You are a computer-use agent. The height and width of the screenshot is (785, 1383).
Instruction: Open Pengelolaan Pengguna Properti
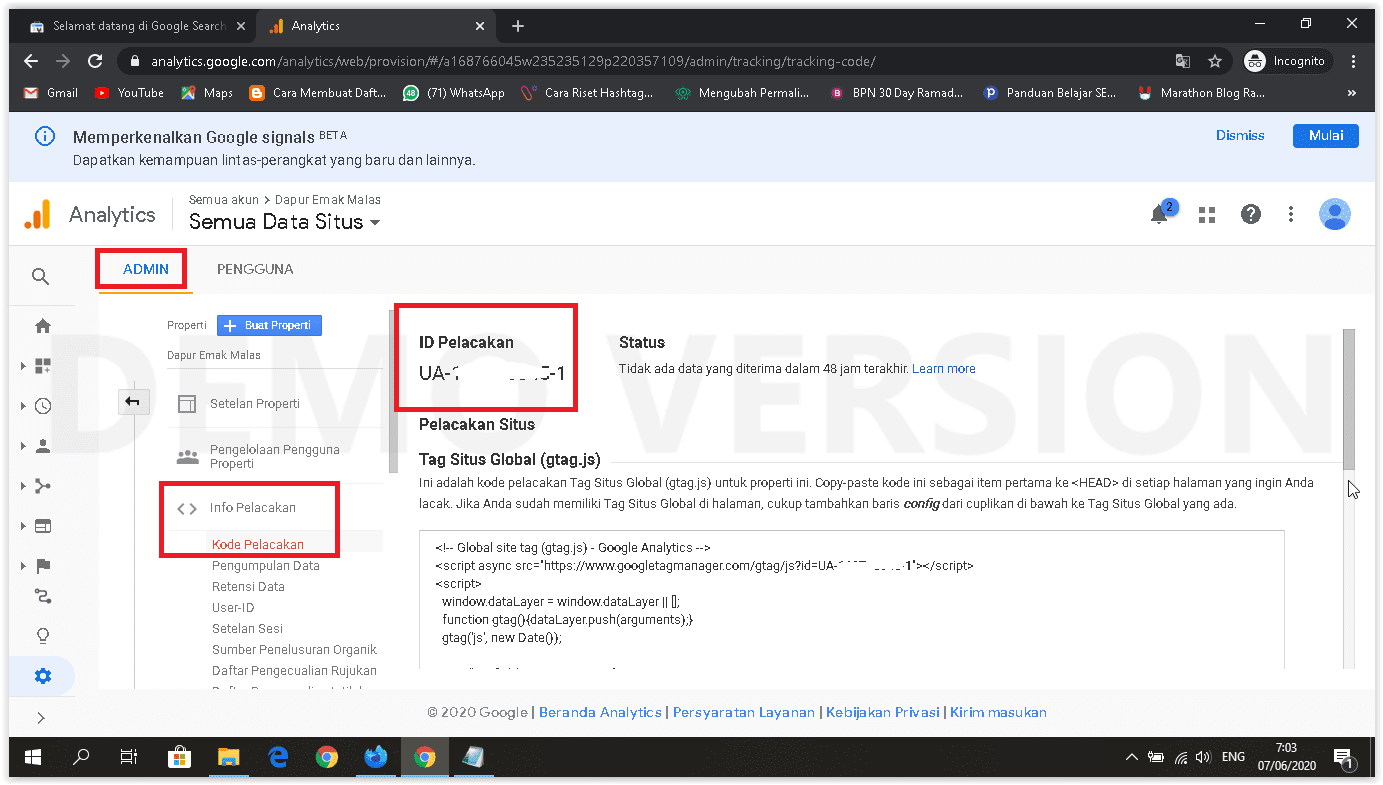(x=275, y=457)
